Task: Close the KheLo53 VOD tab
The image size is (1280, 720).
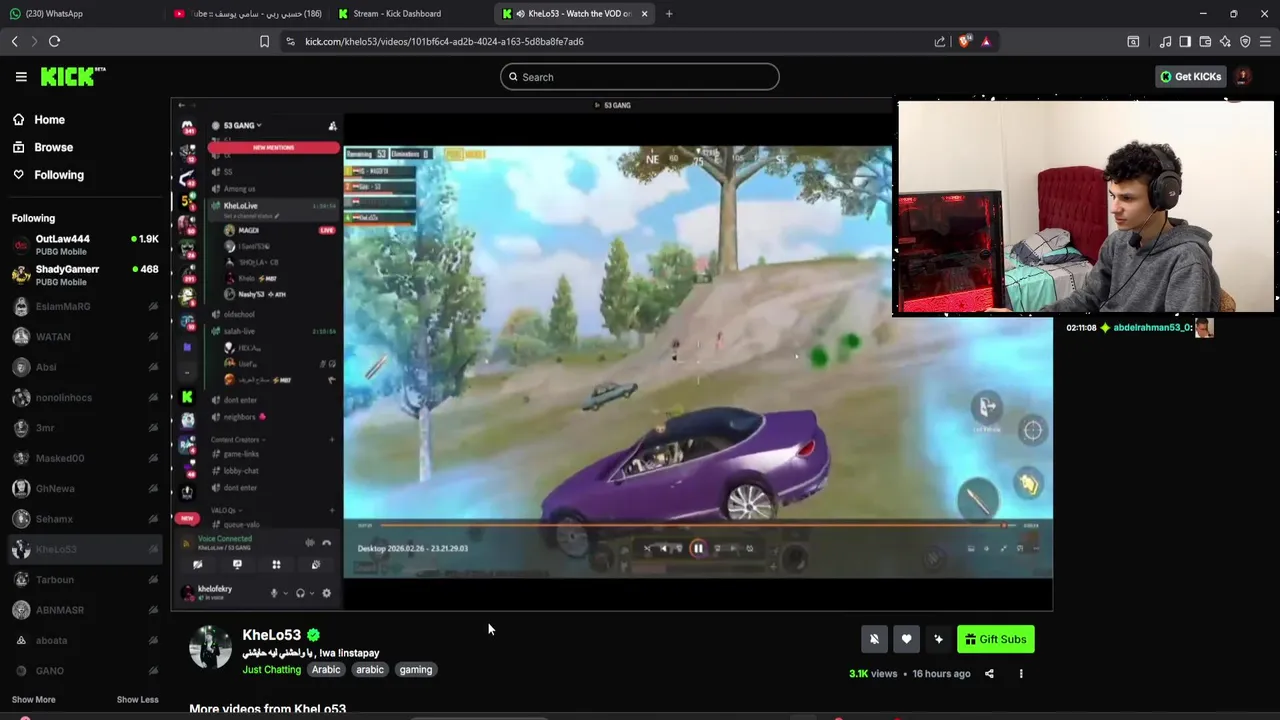Action: tap(644, 14)
